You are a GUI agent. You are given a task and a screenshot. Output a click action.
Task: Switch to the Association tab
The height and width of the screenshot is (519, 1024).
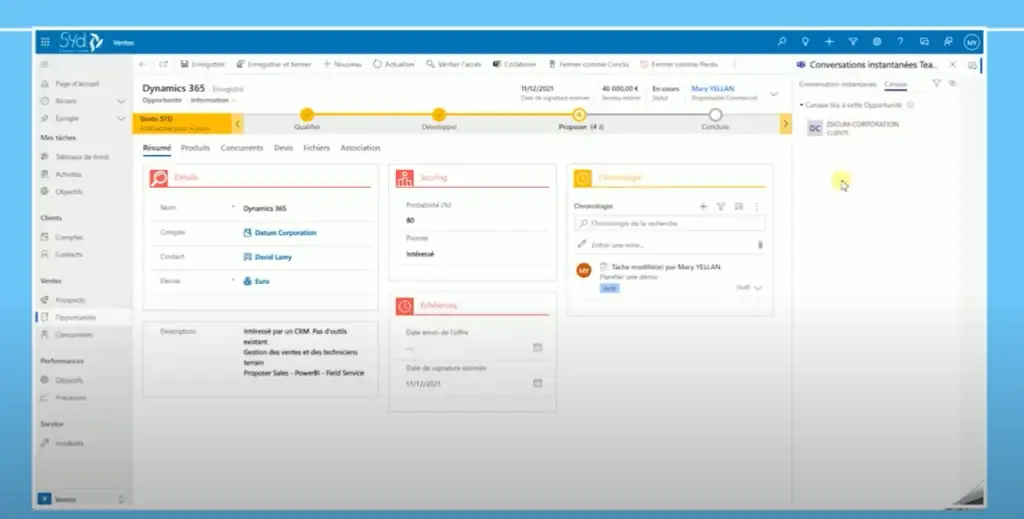point(360,148)
